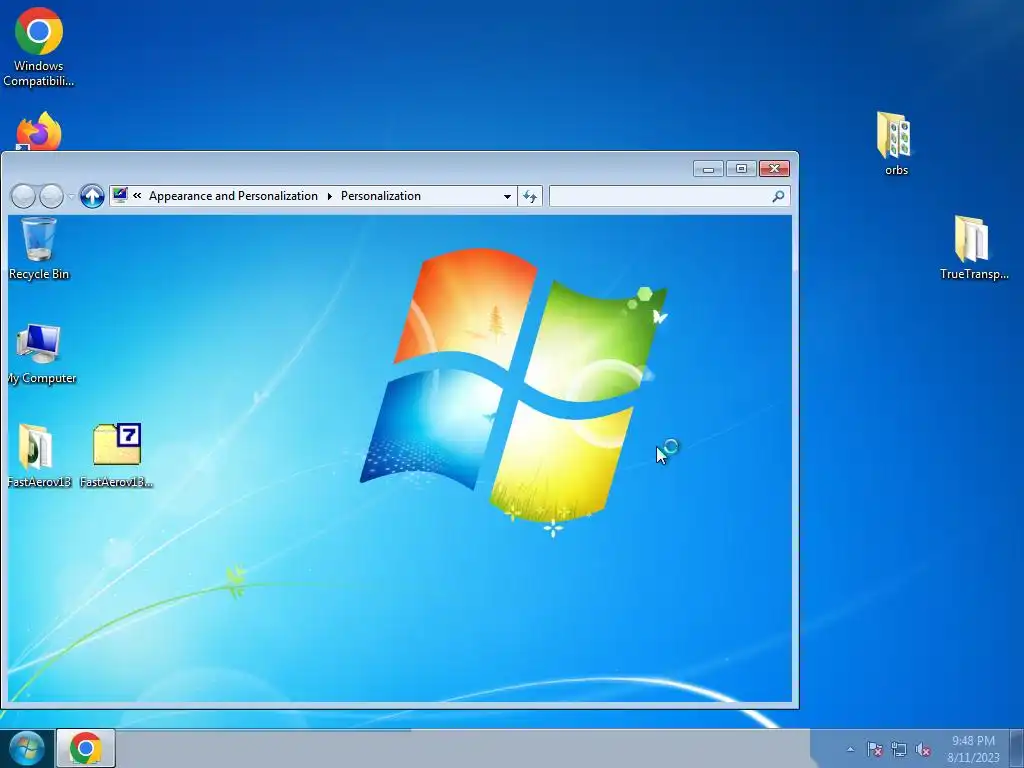Open Chrome from the taskbar
1024x768 pixels.
pyautogui.click(x=86, y=748)
